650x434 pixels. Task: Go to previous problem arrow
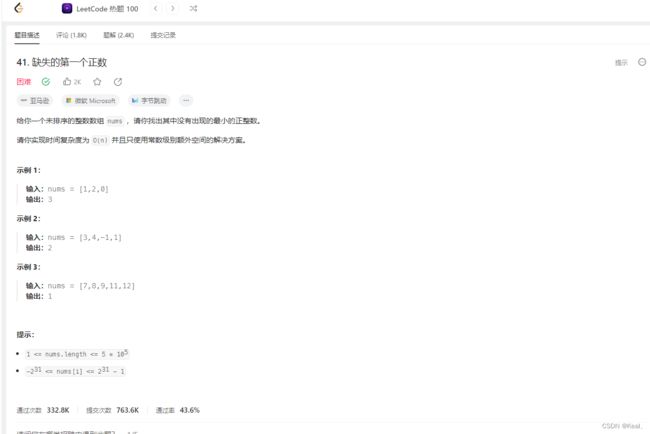[155, 8]
